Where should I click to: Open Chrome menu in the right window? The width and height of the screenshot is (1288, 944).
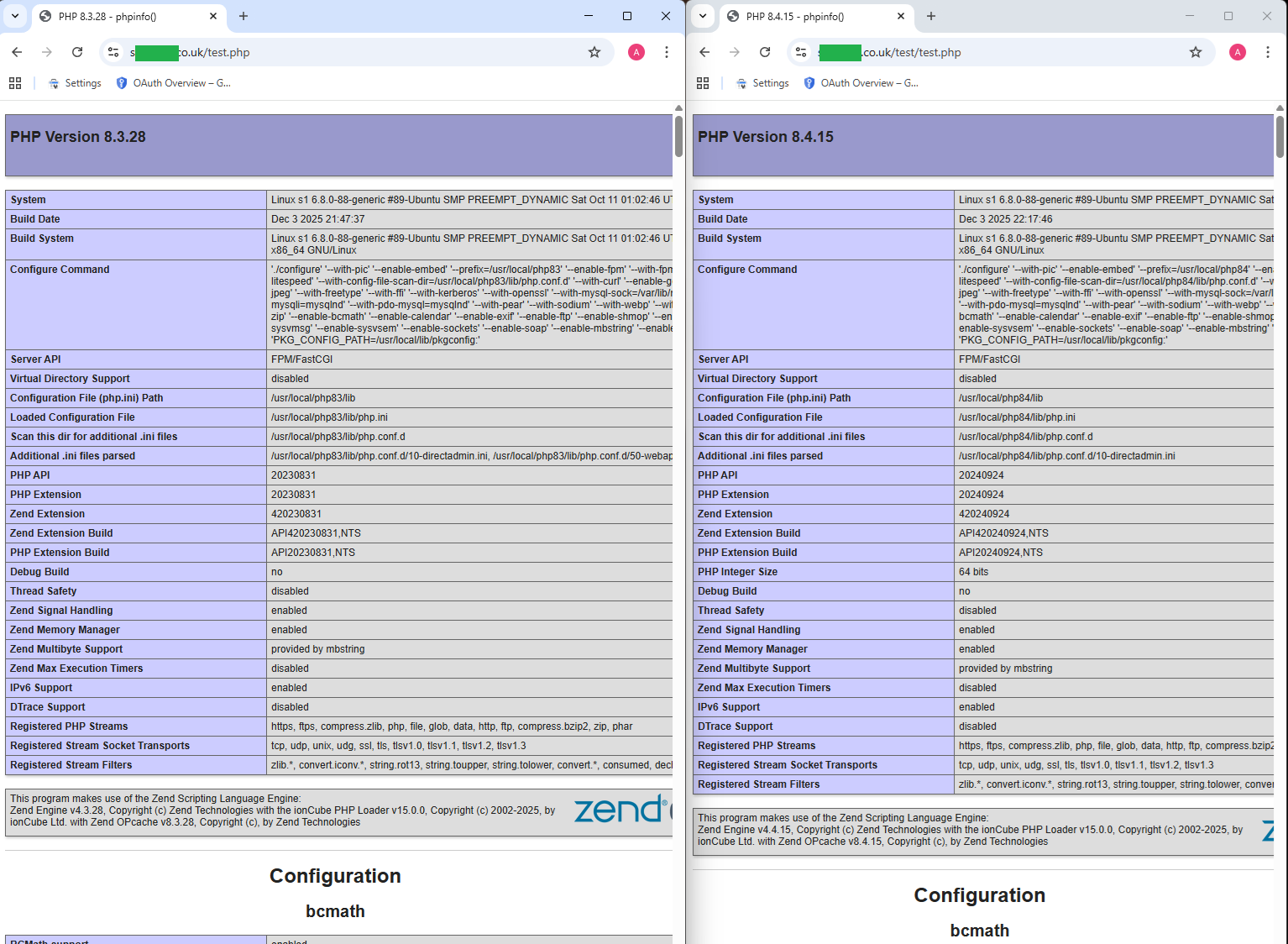(1268, 52)
